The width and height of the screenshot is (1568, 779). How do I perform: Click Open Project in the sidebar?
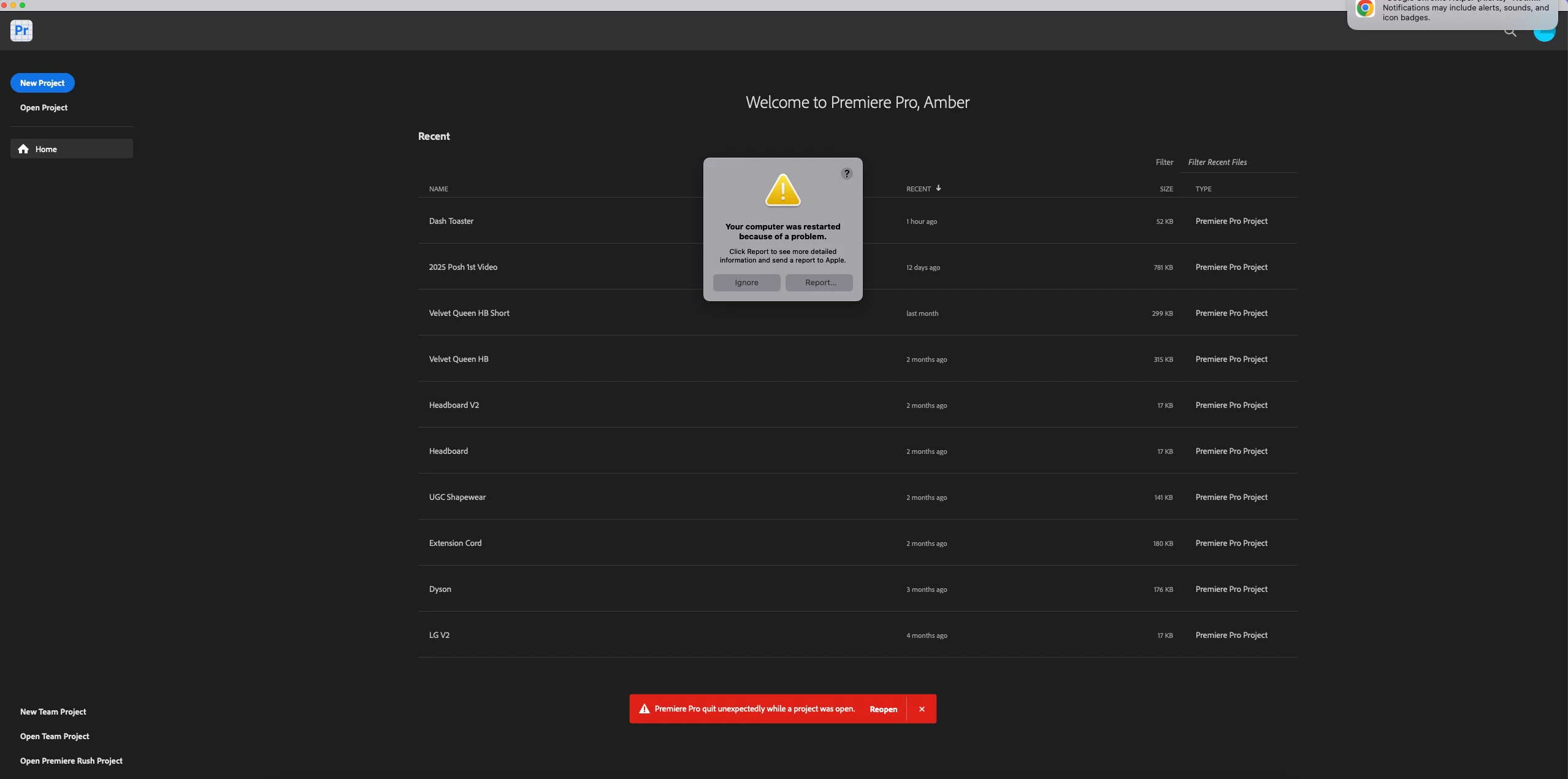pyautogui.click(x=44, y=107)
